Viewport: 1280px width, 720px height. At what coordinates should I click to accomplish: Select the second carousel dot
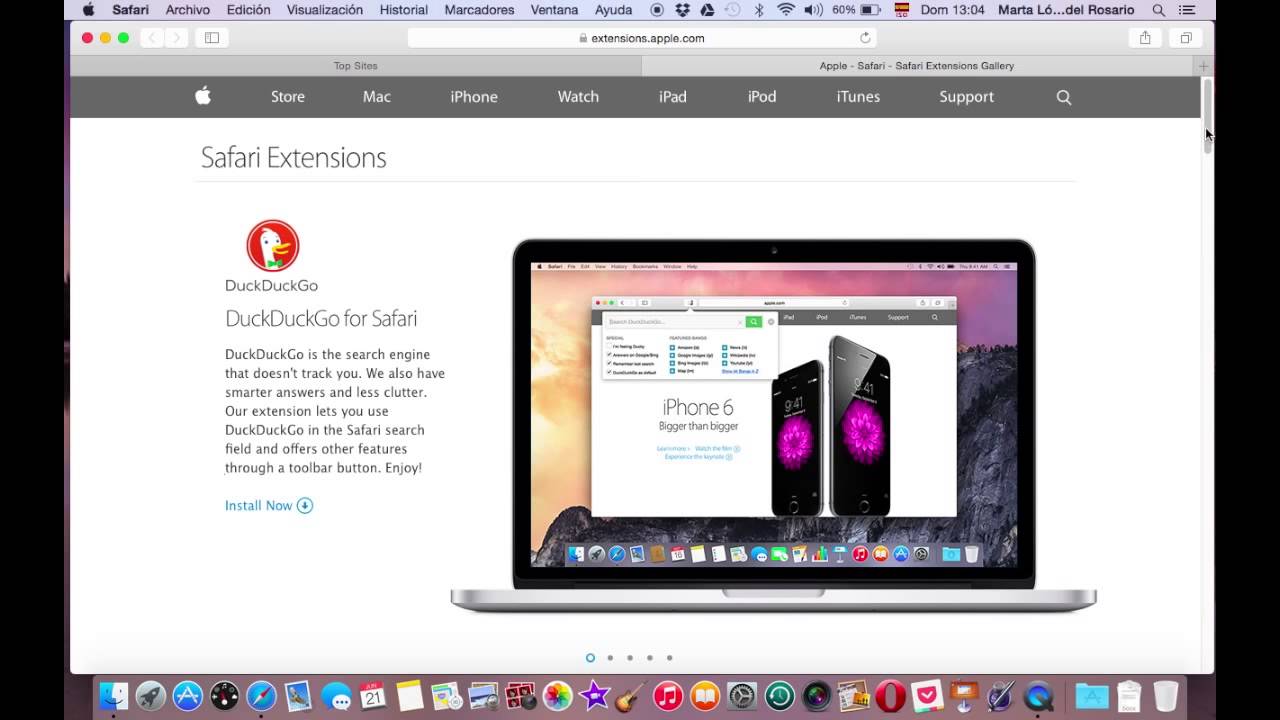pyautogui.click(x=610, y=657)
